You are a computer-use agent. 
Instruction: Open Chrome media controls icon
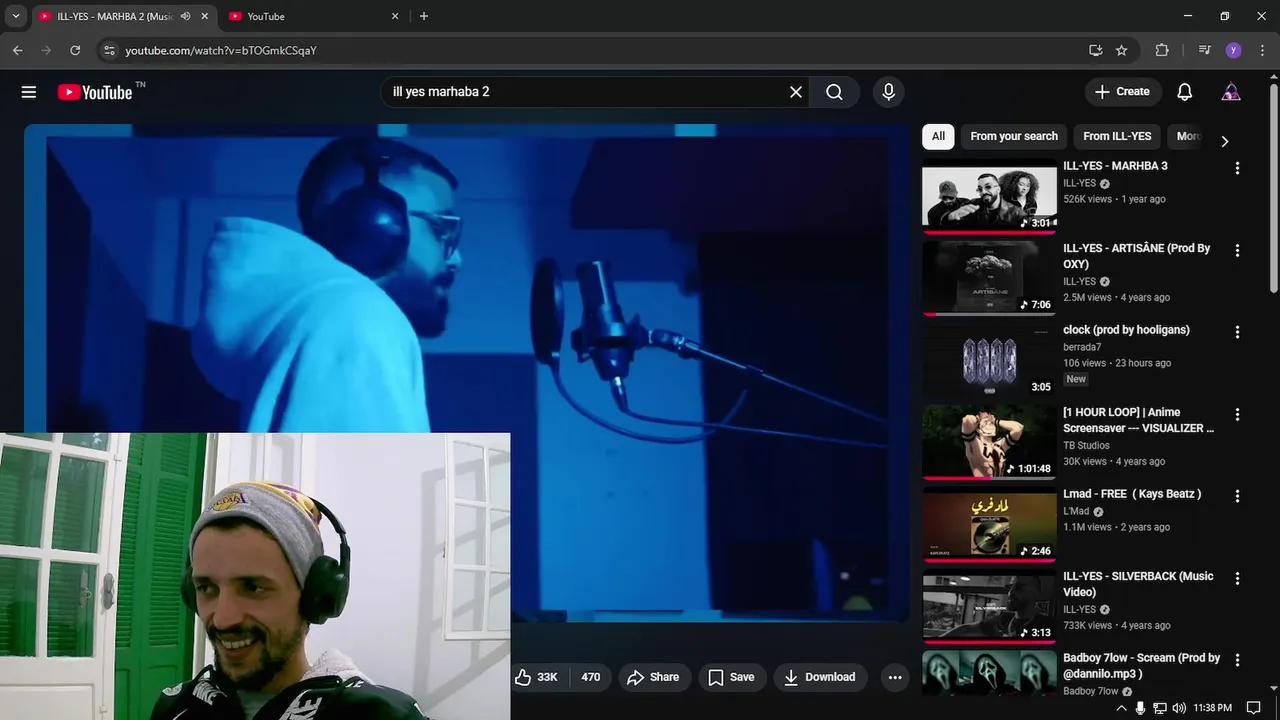[x=1204, y=50]
